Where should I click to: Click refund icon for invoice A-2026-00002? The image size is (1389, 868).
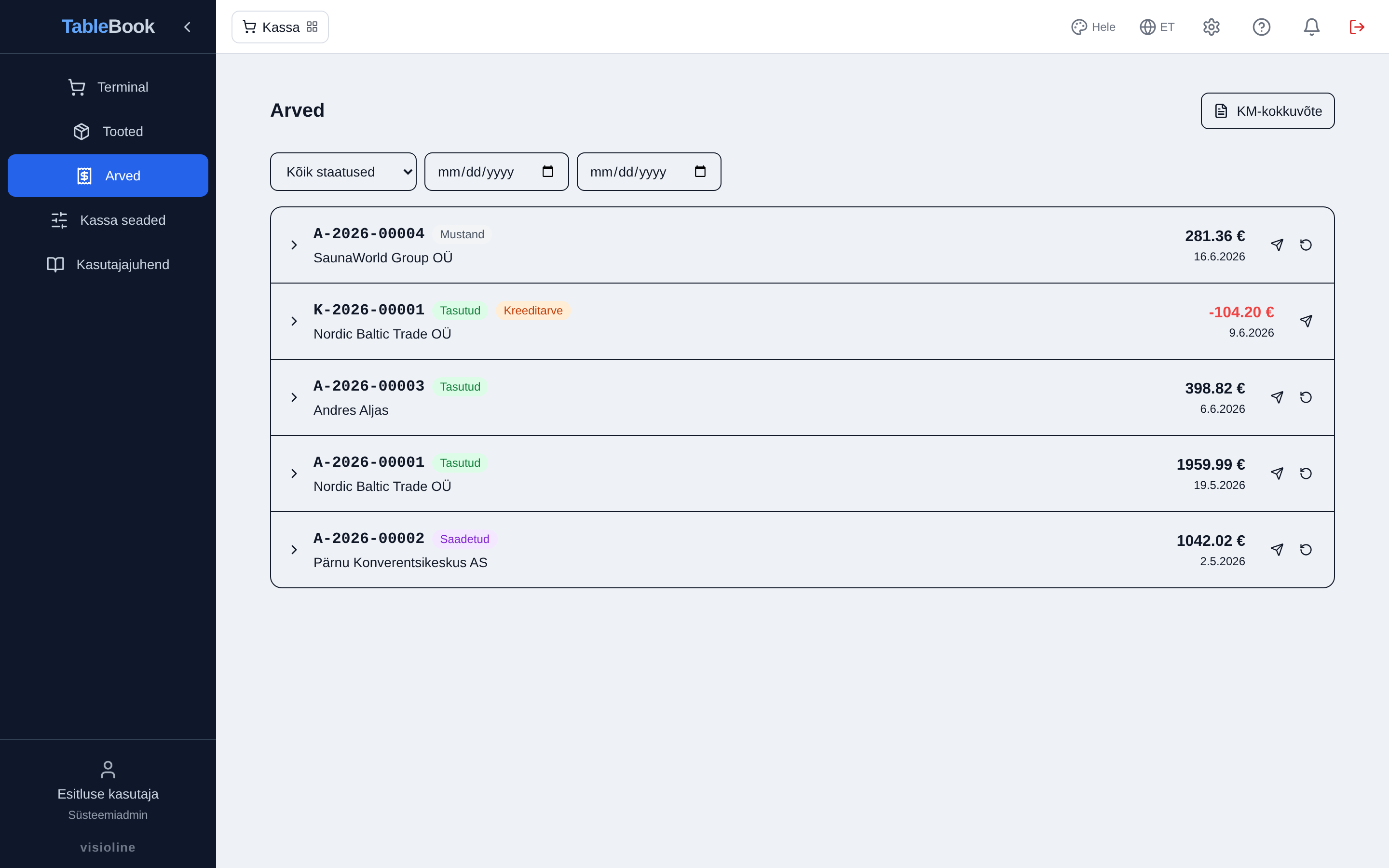[1306, 550]
